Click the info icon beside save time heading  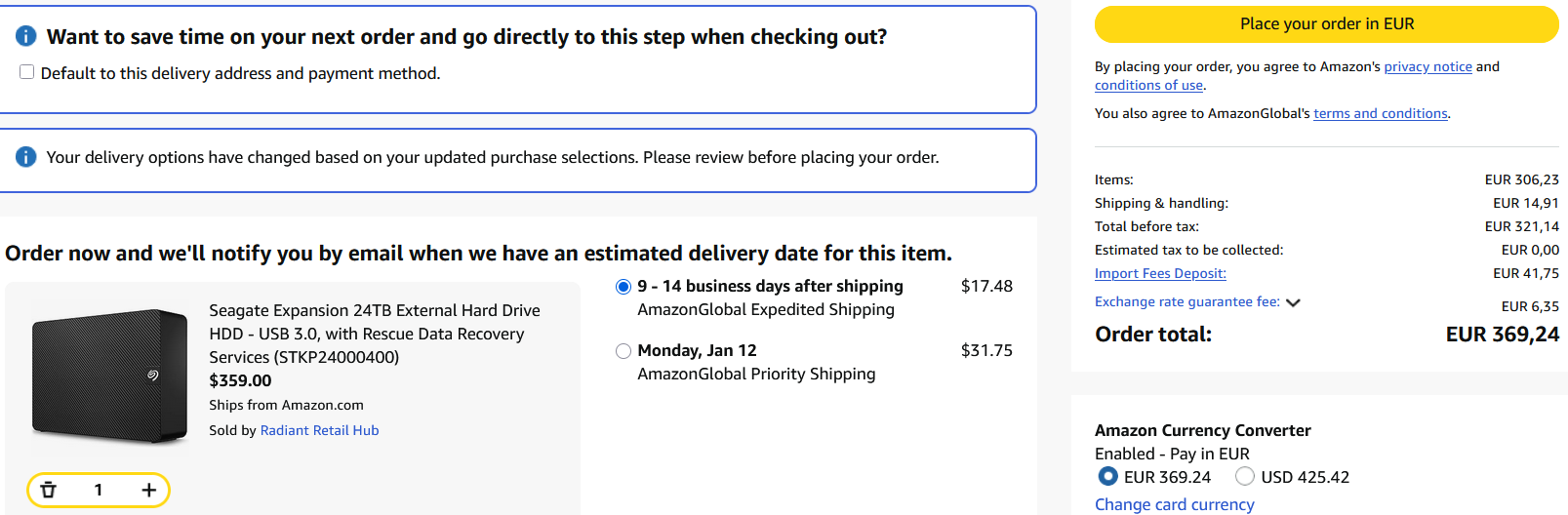click(26, 36)
